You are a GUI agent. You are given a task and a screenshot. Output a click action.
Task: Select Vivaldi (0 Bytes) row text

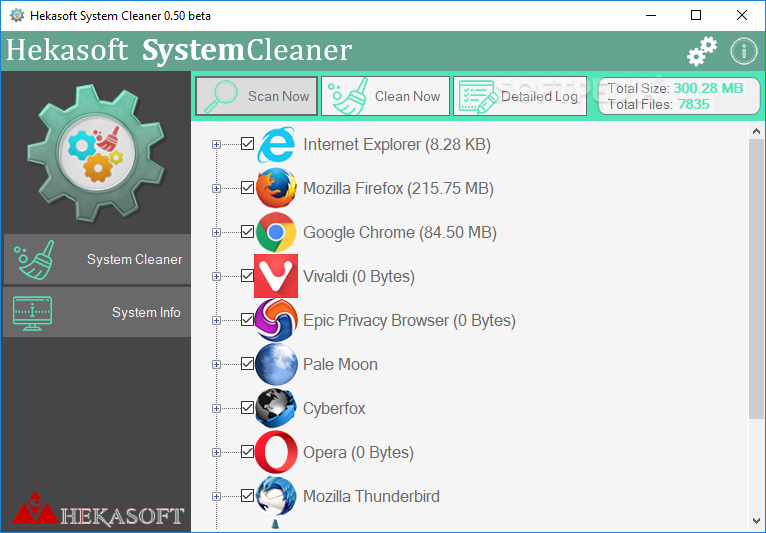[x=359, y=277]
